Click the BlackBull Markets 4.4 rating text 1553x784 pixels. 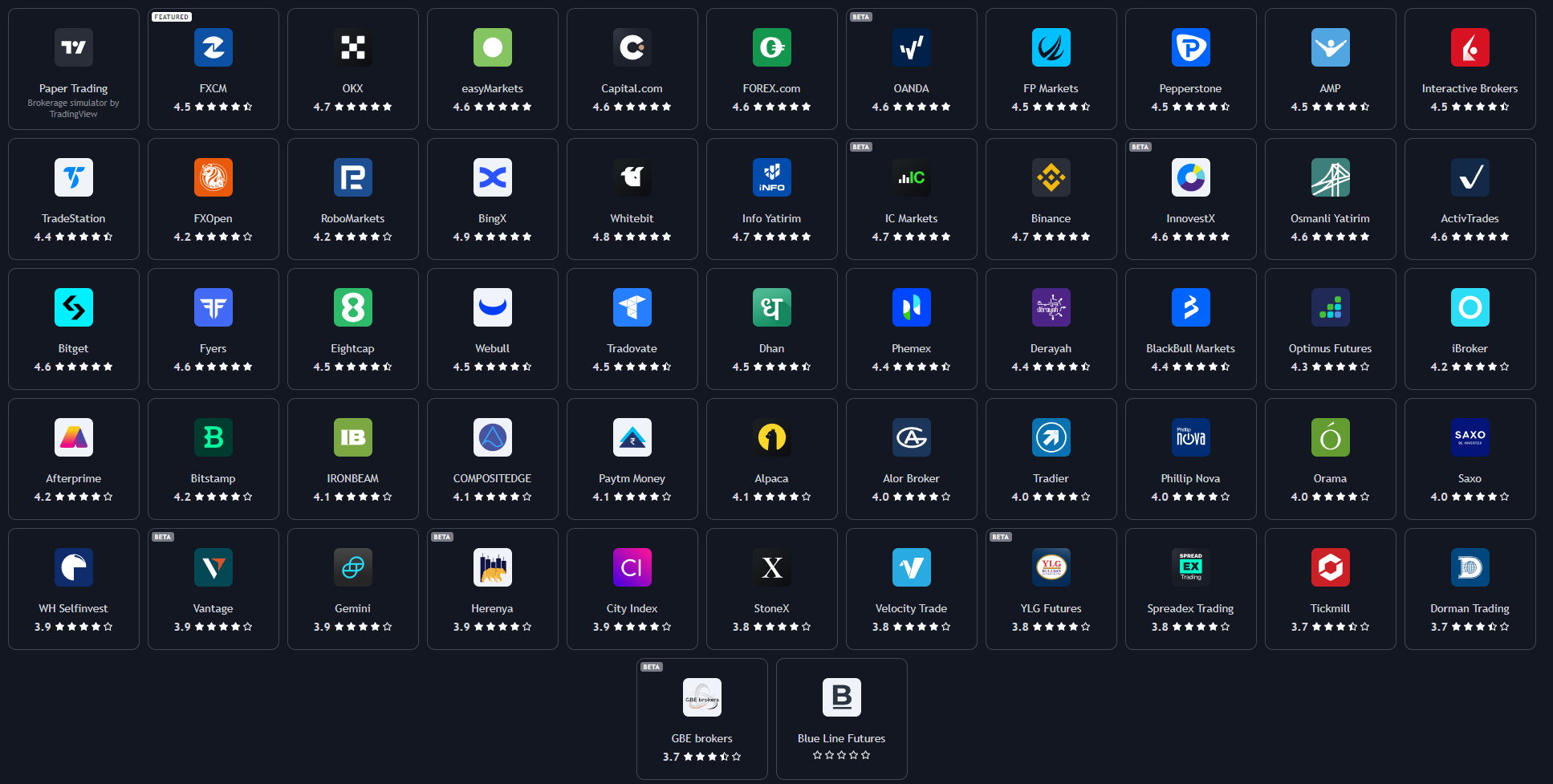pyautogui.click(x=1160, y=367)
